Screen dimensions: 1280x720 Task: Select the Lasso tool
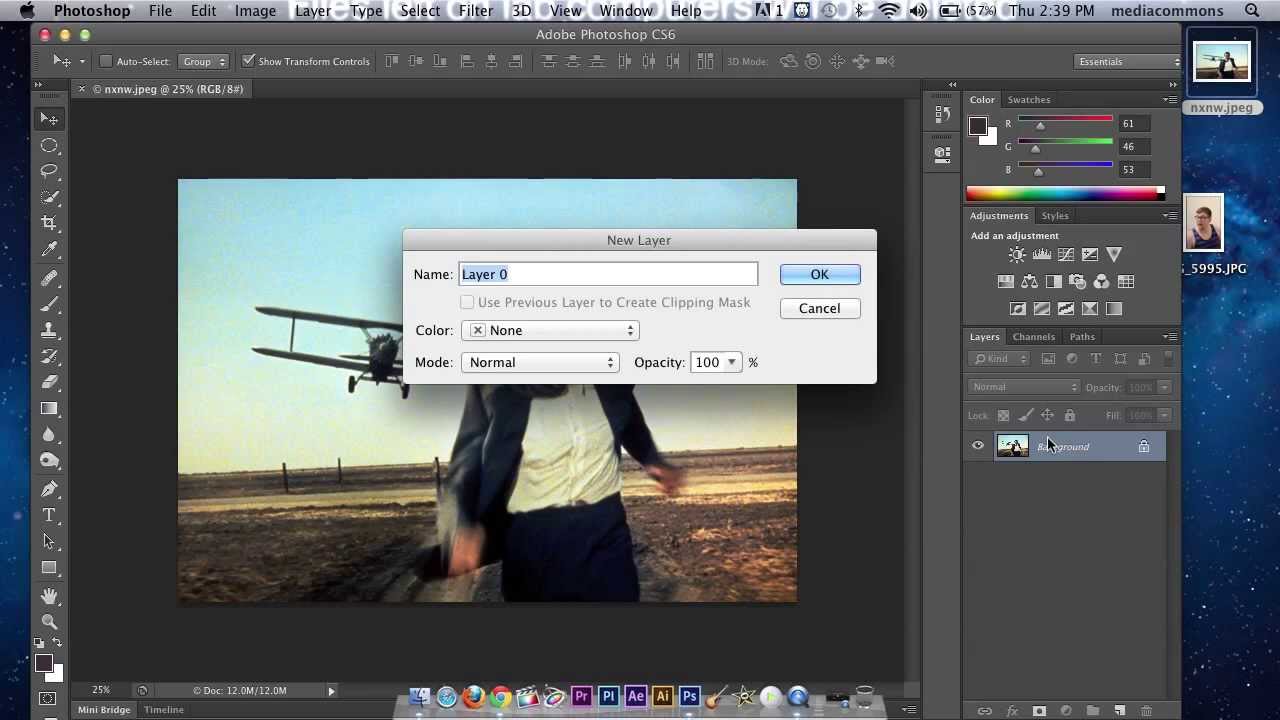tap(49, 172)
